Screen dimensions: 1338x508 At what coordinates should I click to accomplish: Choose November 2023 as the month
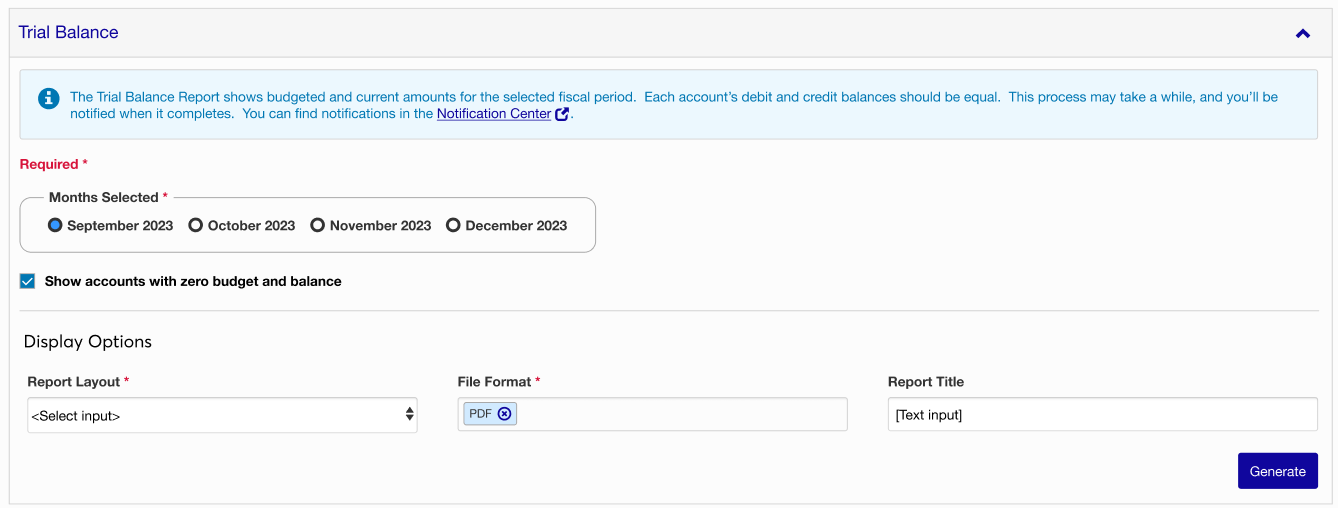click(x=318, y=226)
